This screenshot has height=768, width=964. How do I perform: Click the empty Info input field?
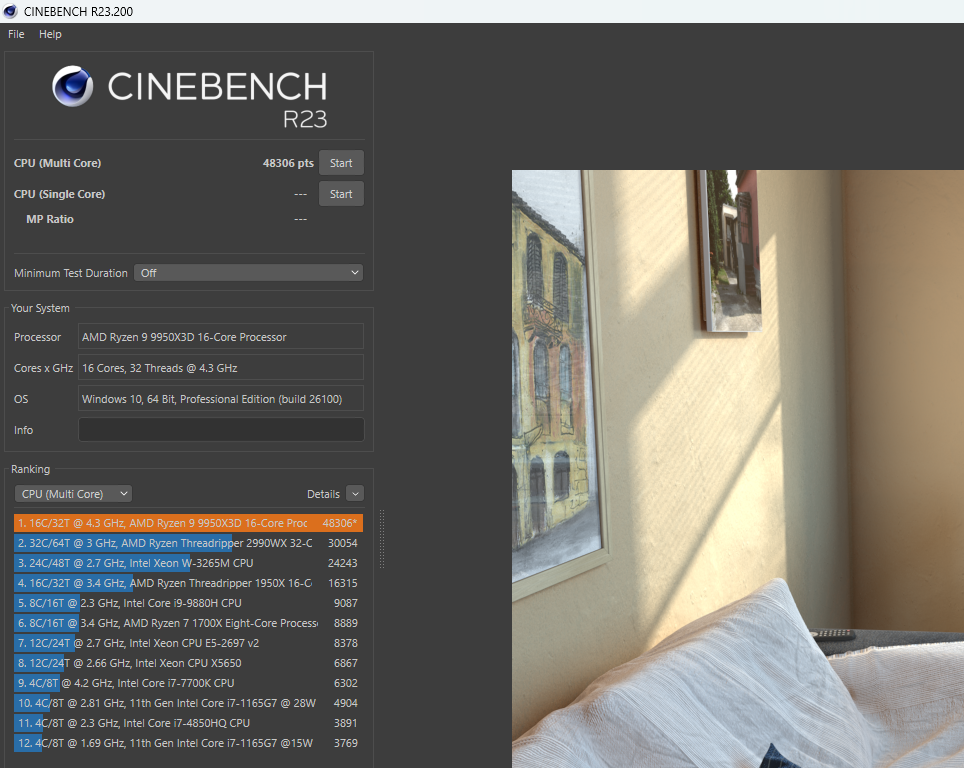[x=221, y=430]
